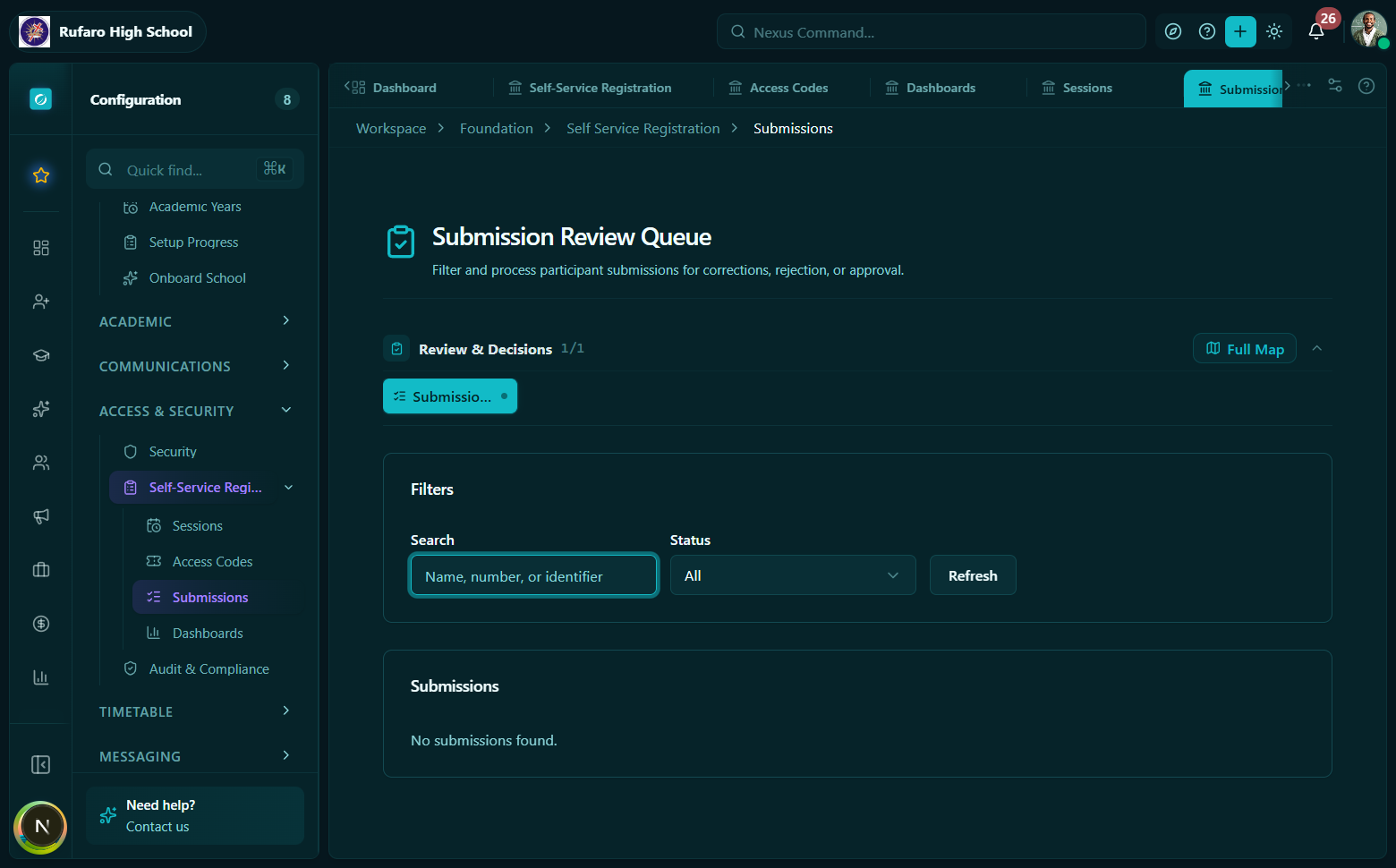
Task: Open the add-user icon in left rail
Action: coord(41,302)
